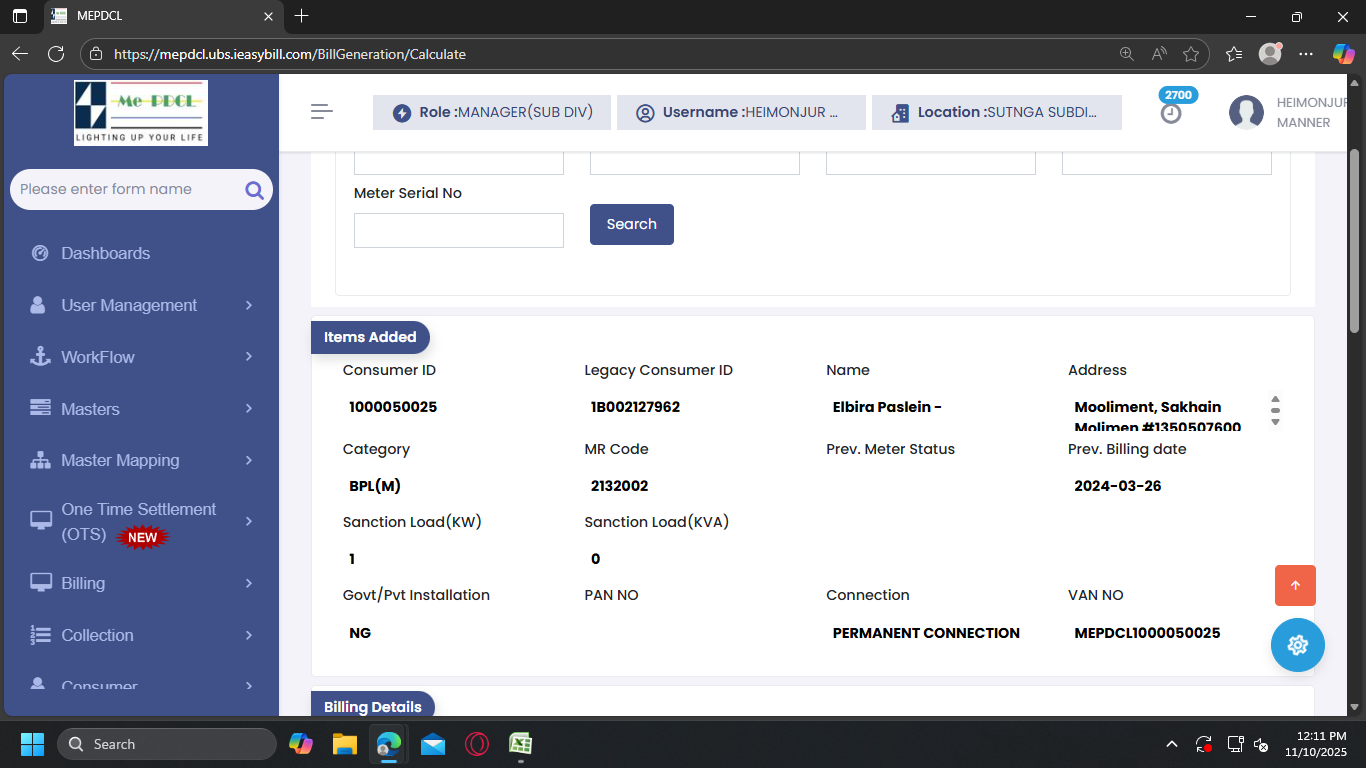Click the One Time Settlement monitor icon
The image size is (1366, 768).
click(x=41, y=521)
